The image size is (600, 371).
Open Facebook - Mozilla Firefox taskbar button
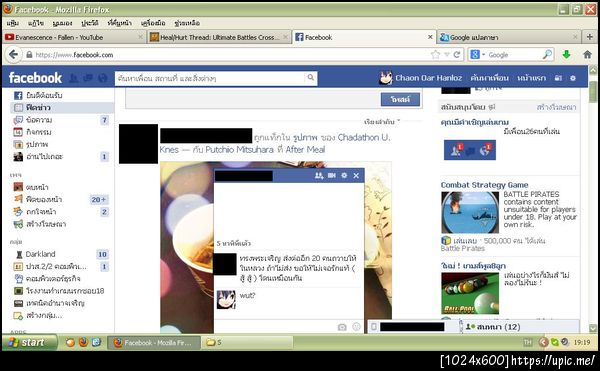pyautogui.click(x=154, y=343)
